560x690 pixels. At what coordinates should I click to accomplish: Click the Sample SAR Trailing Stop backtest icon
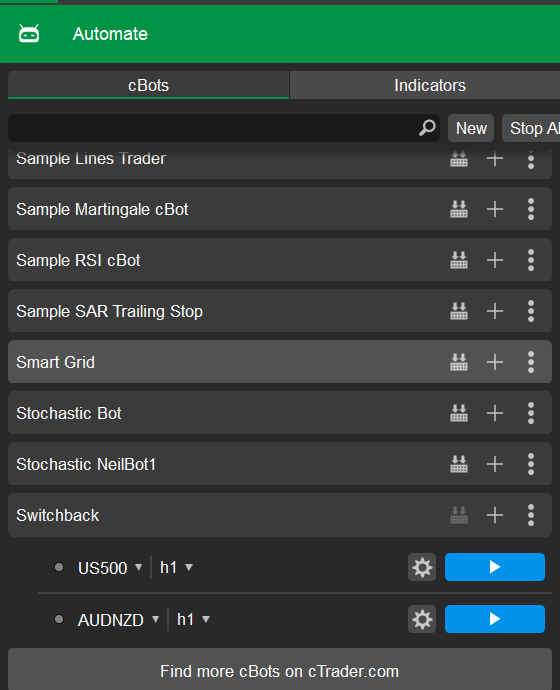pos(459,311)
